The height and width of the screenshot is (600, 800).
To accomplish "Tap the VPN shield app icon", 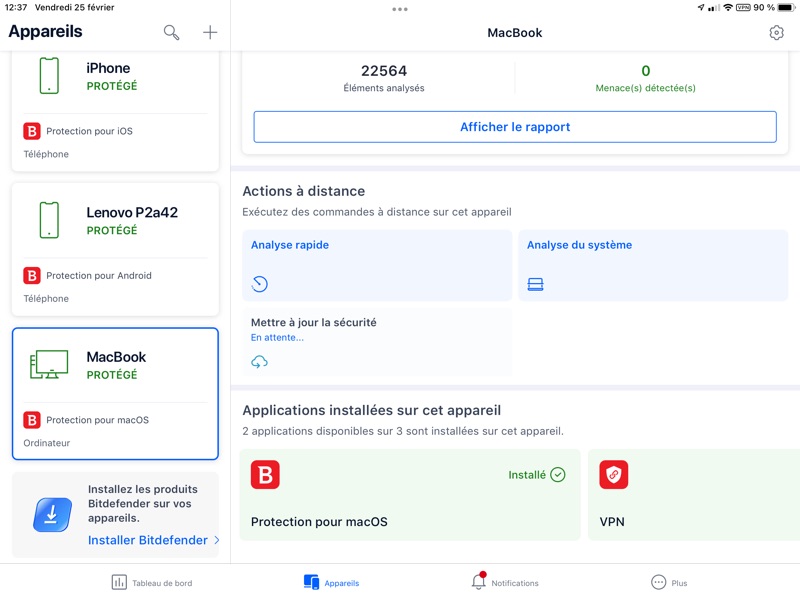I will pyautogui.click(x=613, y=475).
